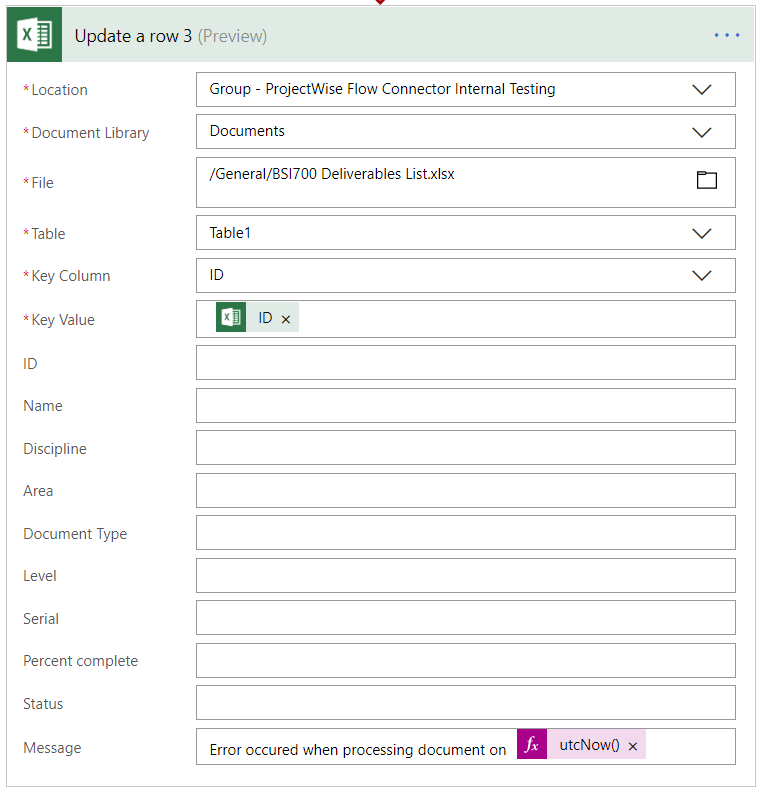Click the 'Percent complete' field label
The height and width of the screenshot is (796, 764).
point(81,661)
